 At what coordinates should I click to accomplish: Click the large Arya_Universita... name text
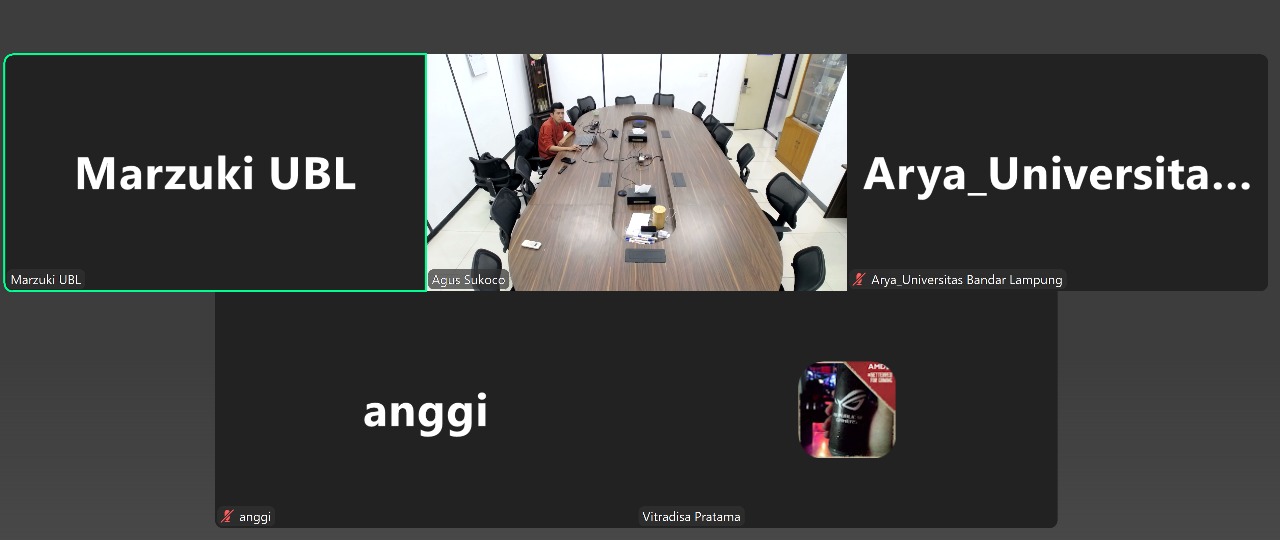tap(1057, 174)
